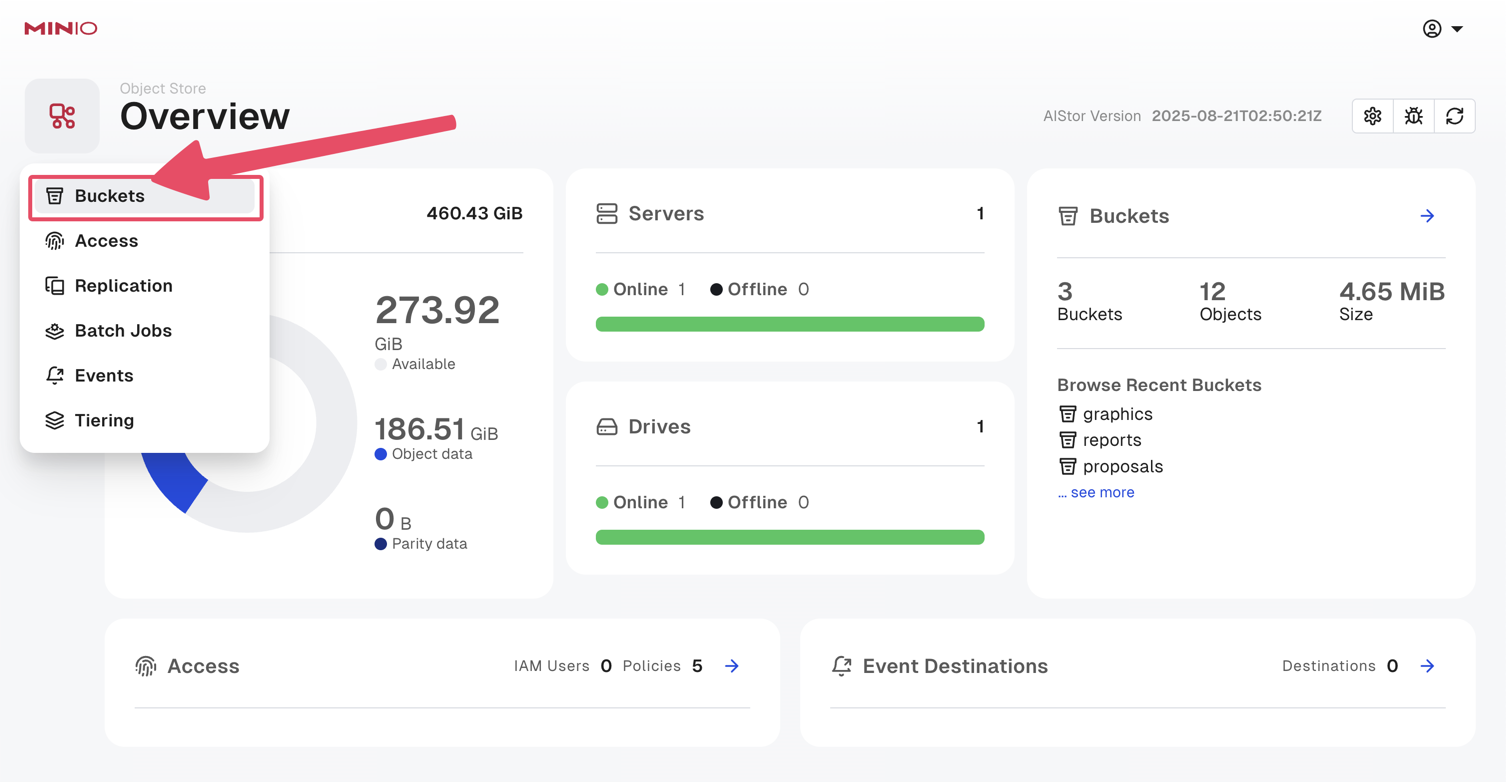Open Event Destinations using the arrow
Image resolution: width=1506 pixels, height=782 pixels.
[x=1427, y=666]
